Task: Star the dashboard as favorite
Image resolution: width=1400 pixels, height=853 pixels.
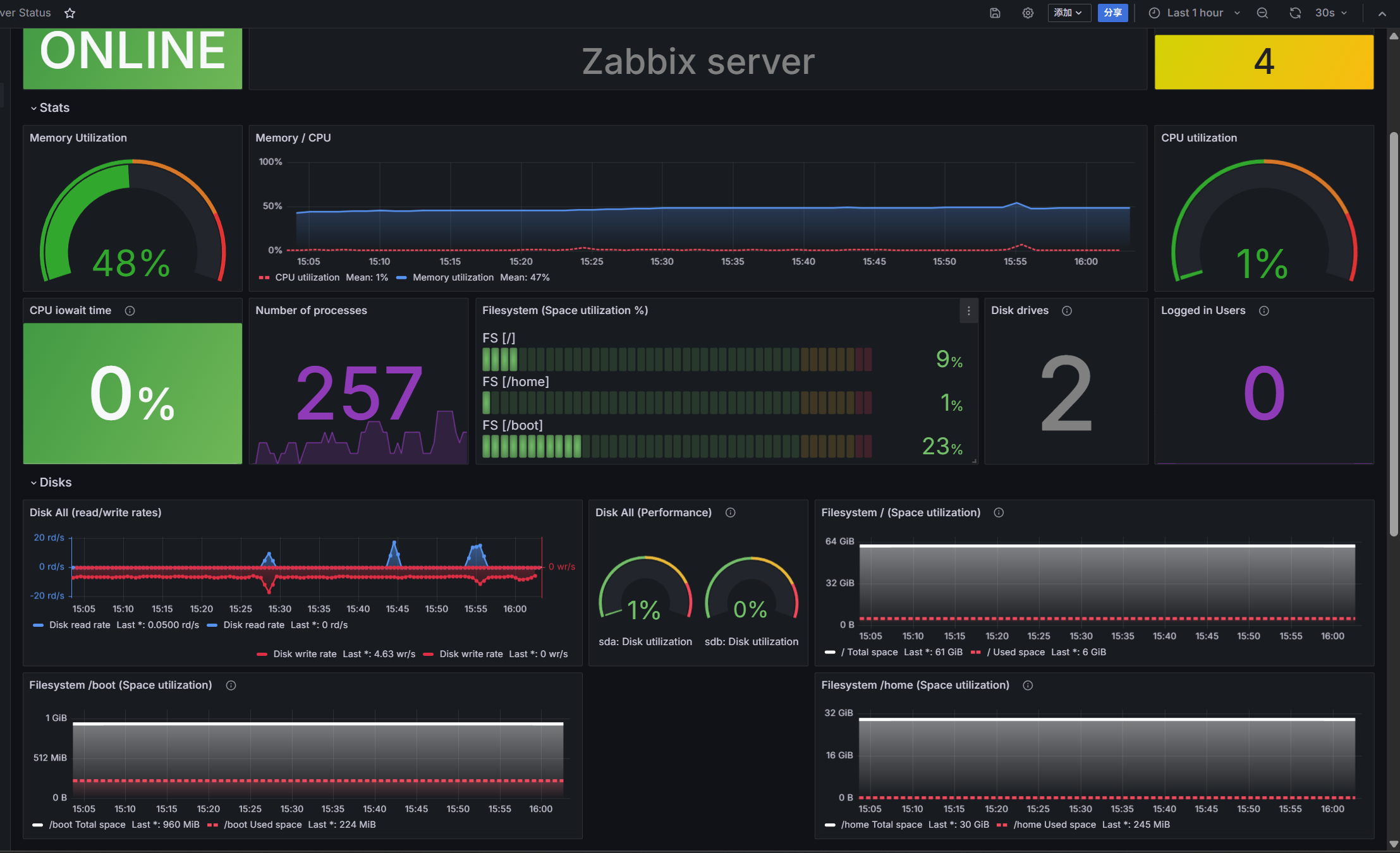Action: tap(70, 13)
